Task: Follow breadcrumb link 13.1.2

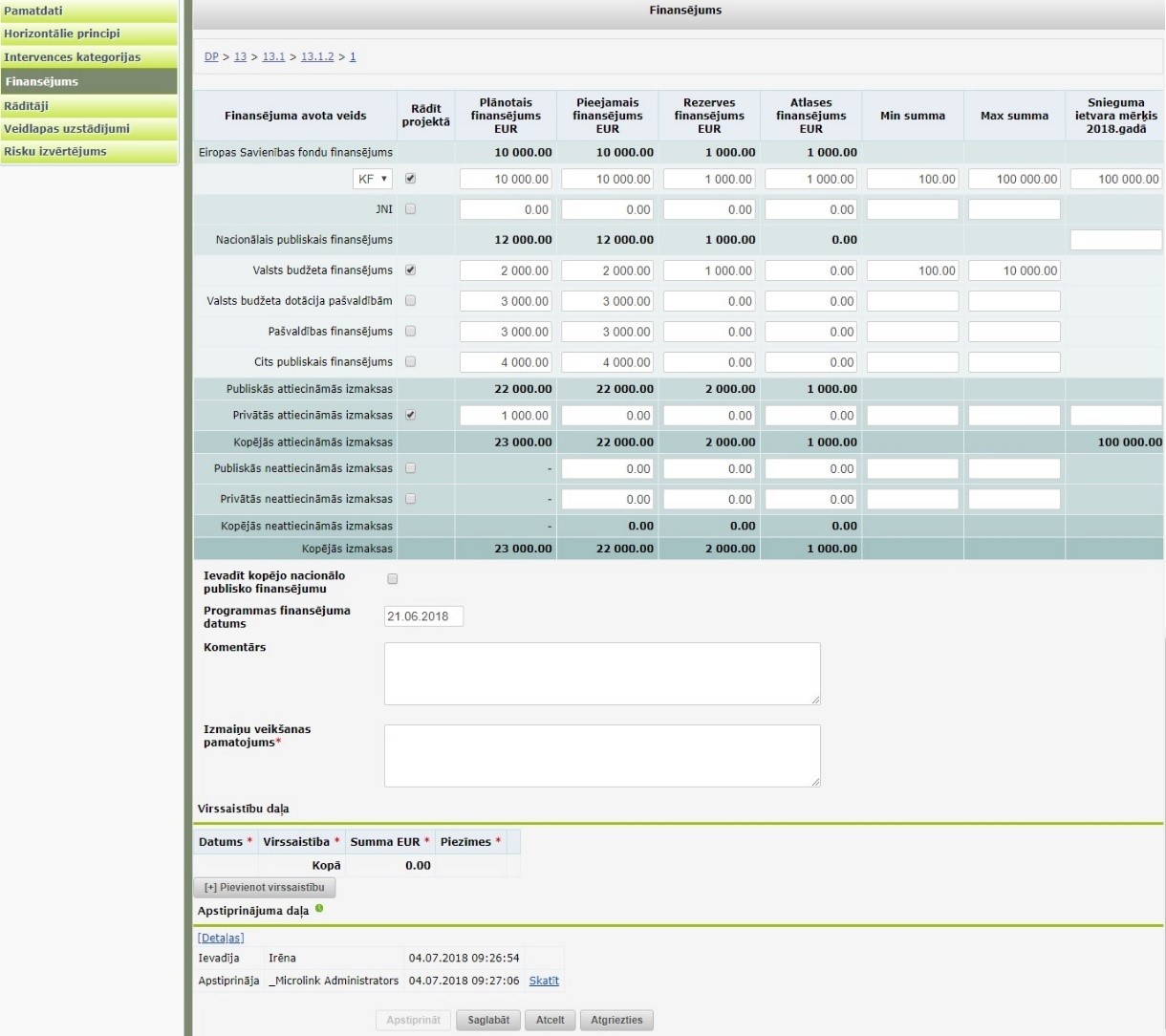Action: tap(317, 56)
